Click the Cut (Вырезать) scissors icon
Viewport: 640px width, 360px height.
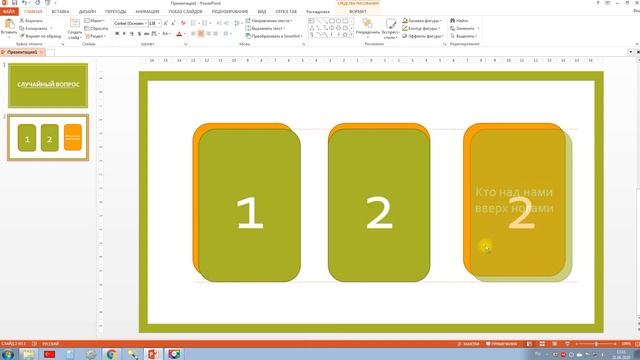pyautogui.click(x=22, y=20)
